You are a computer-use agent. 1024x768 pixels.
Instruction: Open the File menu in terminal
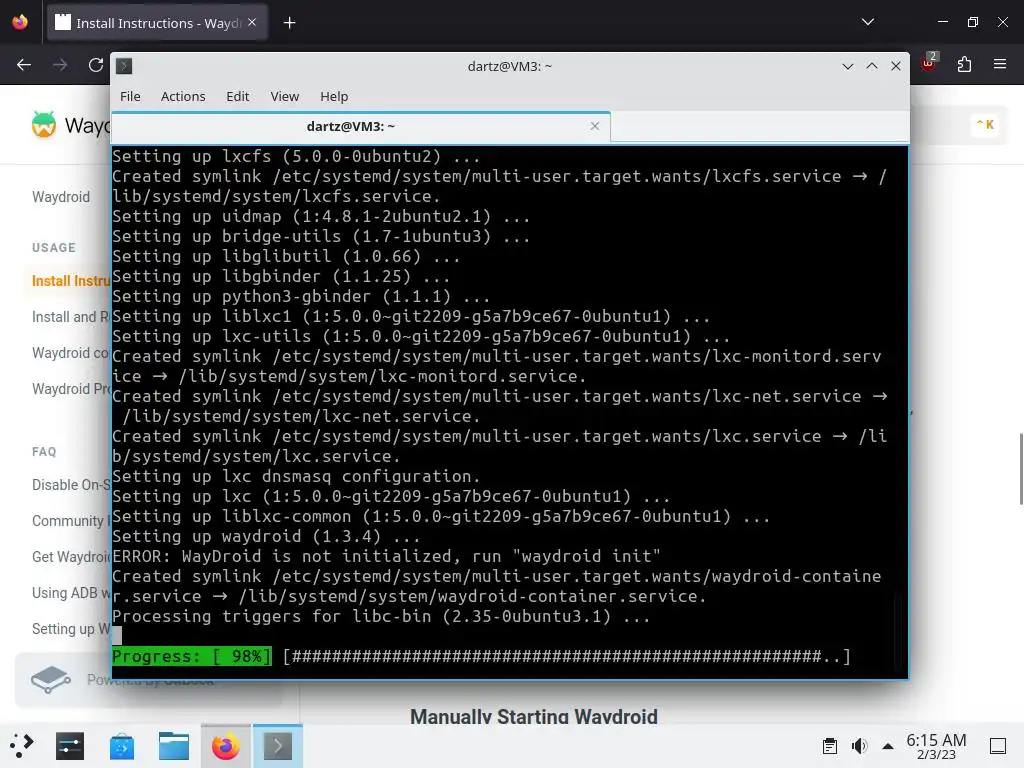pyautogui.click(x=130, y=96)
